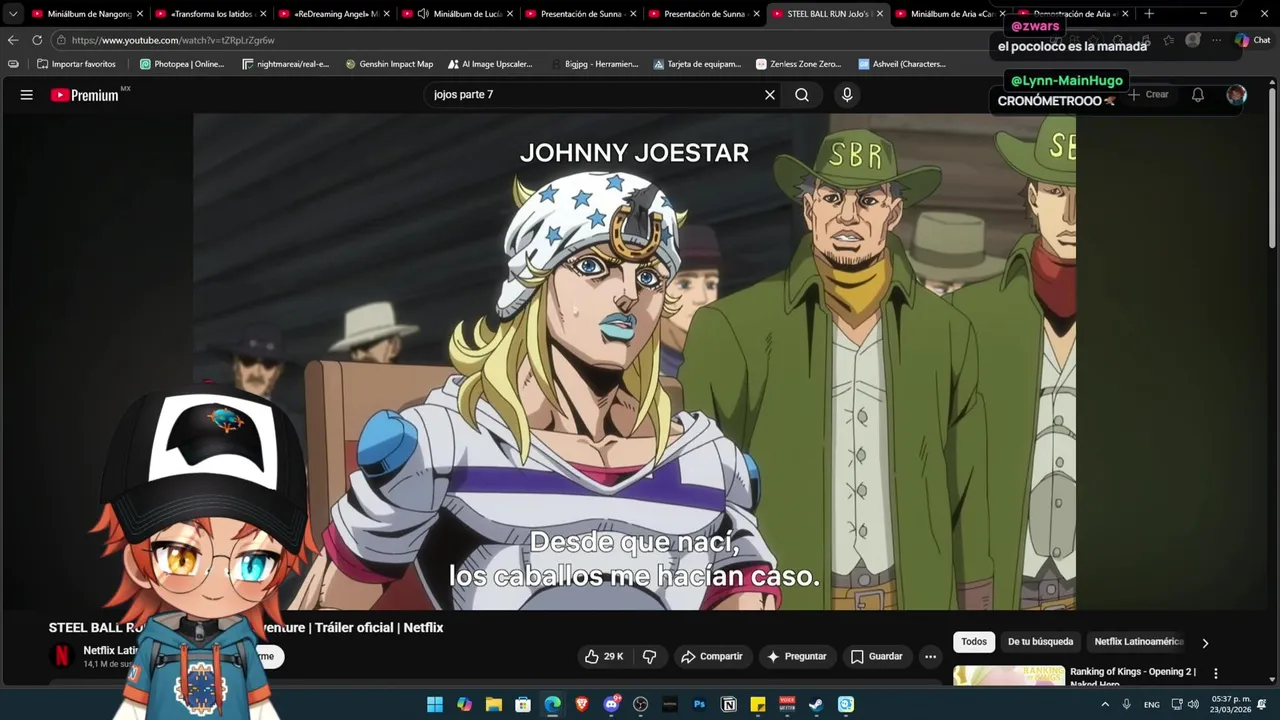Viewport: 1280px width, 720px height.
Task: Switch to Brave browser in taskbar
Action: (582, 704)
